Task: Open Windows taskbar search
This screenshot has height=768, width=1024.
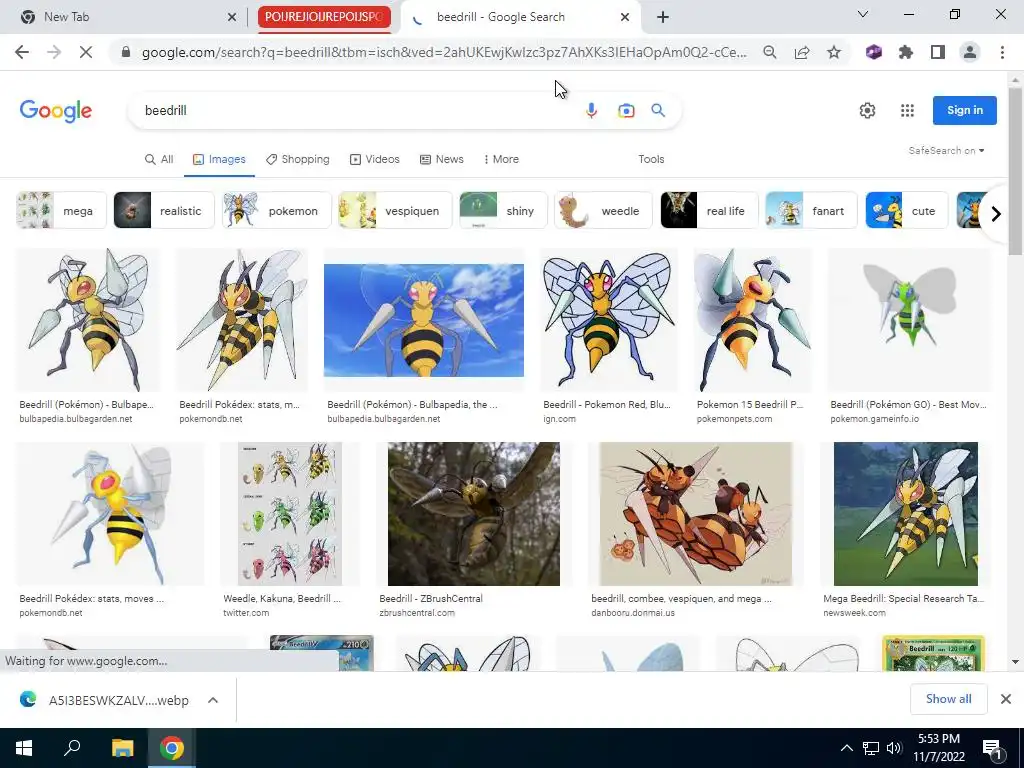Action: coord(72,748)
